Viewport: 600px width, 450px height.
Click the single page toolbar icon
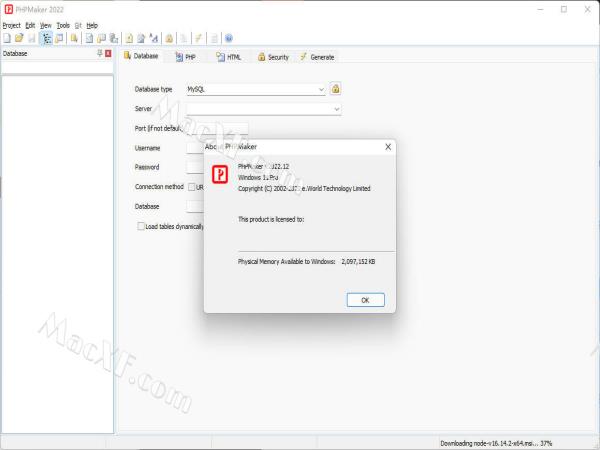pyautogui.click(x=89, y=38)
